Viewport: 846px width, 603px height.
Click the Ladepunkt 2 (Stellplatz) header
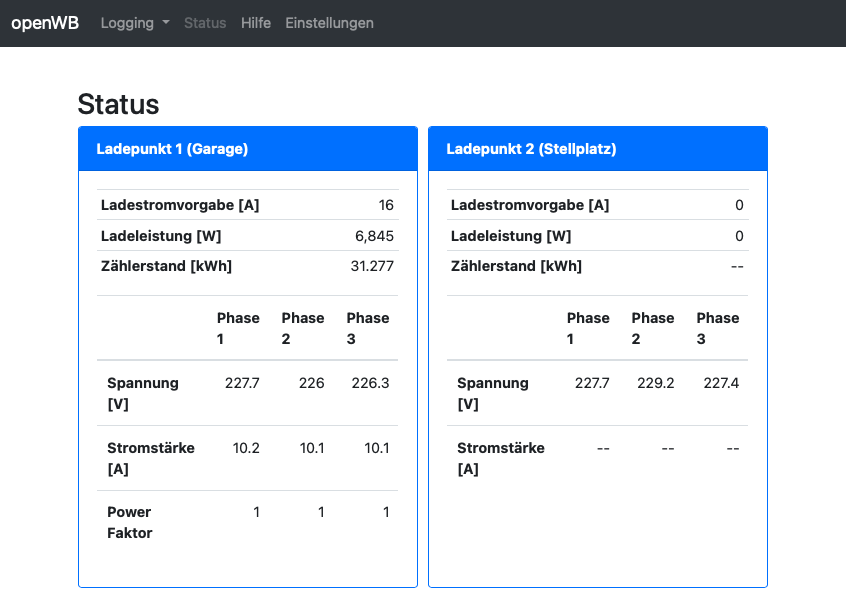point(531,149)
